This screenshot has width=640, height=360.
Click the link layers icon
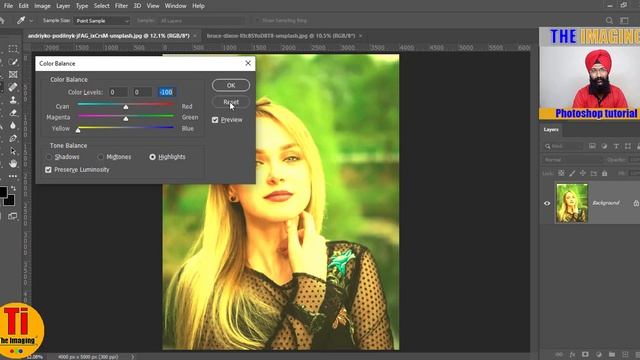pyautogui.click(x=559, y=354)
